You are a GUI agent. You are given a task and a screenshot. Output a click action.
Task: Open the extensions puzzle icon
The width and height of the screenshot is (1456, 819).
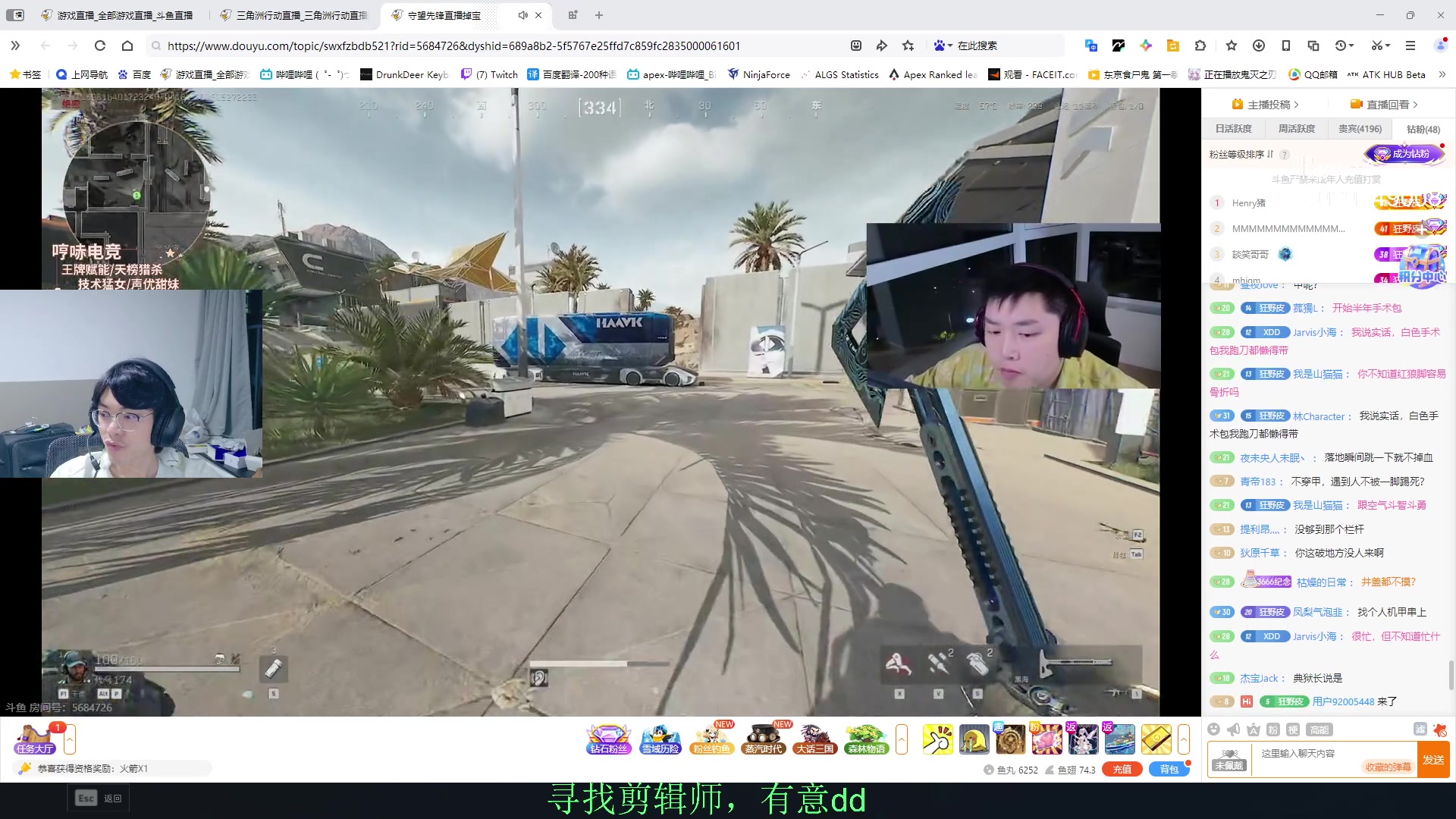click(1200, 45)
